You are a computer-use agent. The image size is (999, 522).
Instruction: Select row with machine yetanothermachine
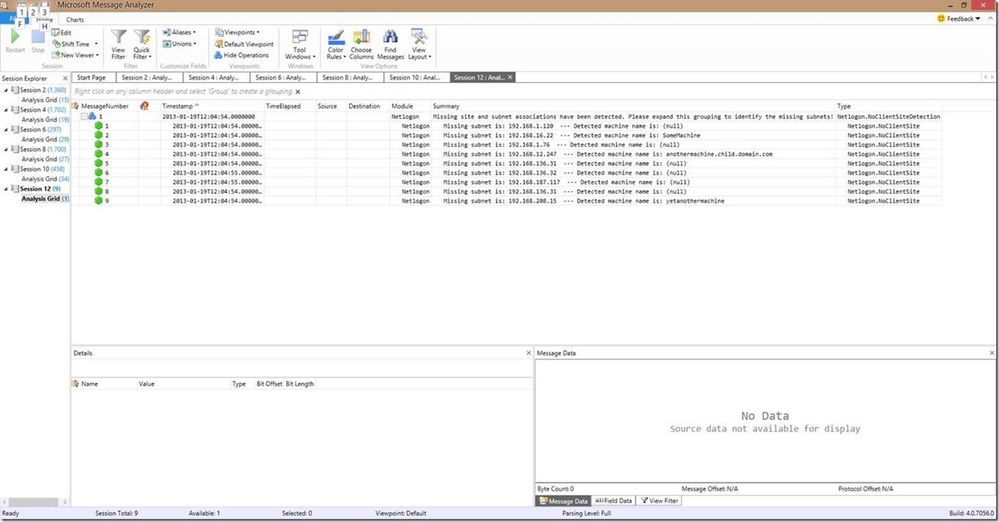[x=507, y=201]
